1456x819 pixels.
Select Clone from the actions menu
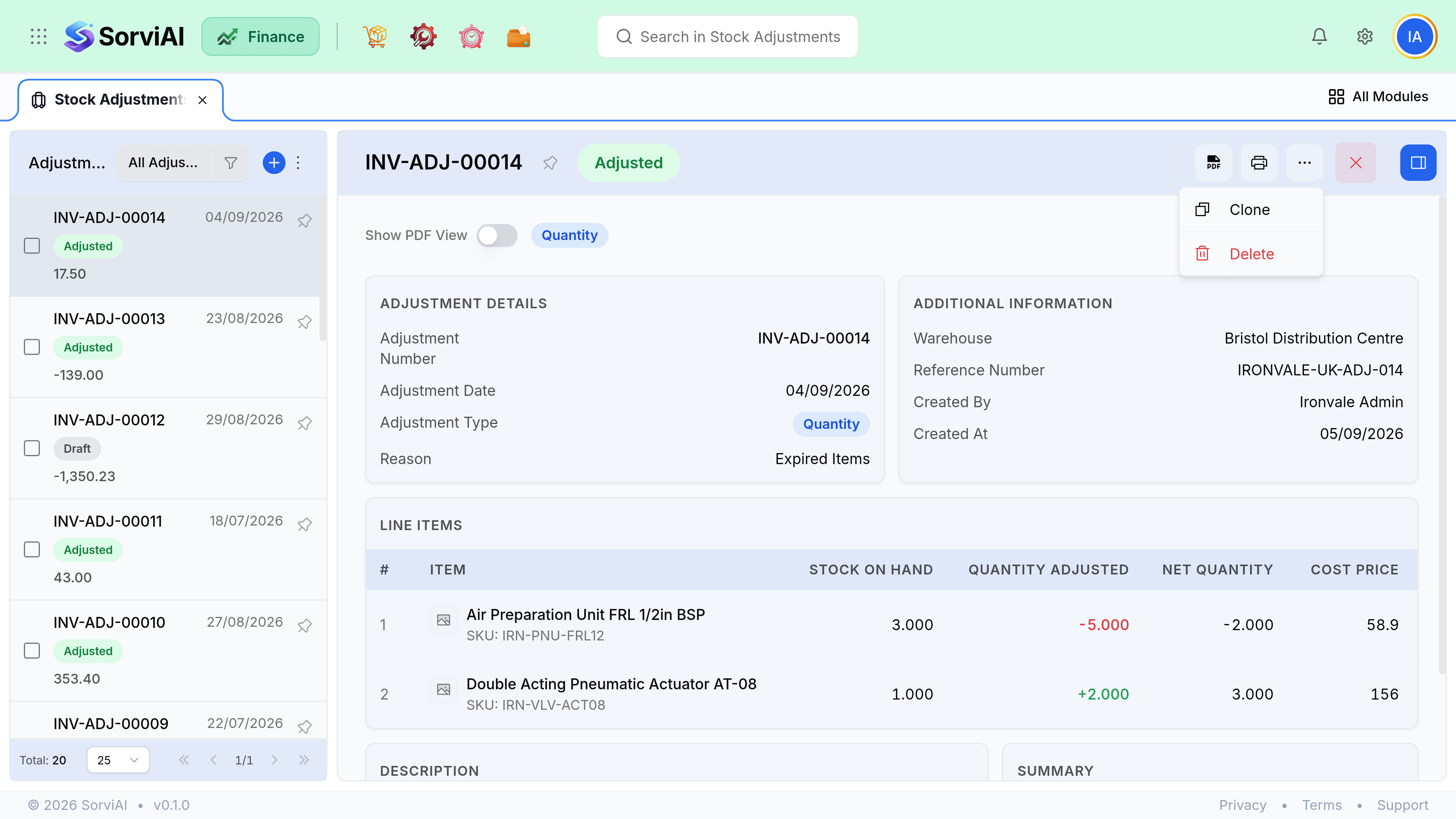tap(1251, 210)
